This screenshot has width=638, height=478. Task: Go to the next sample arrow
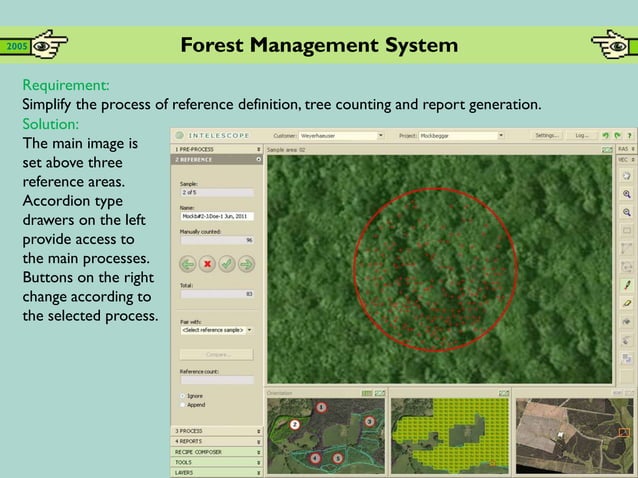pyautogui.click(x=247, y=264)
